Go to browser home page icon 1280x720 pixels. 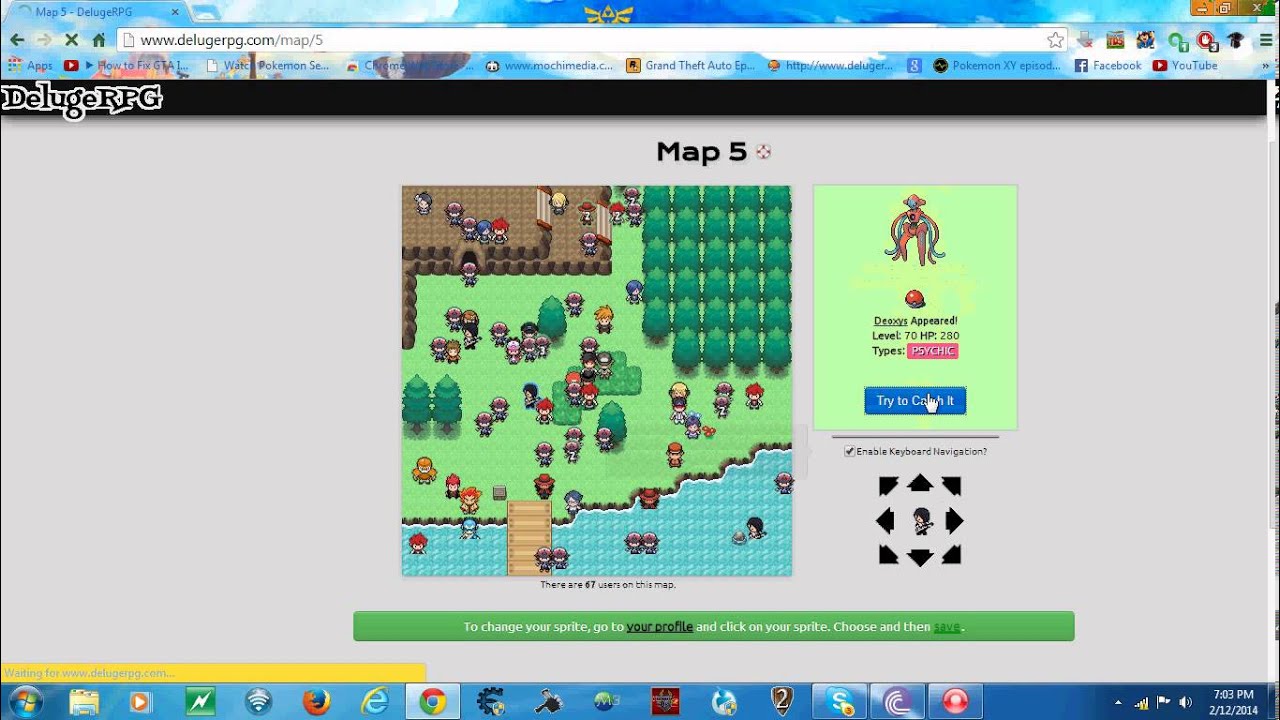point(98,40)
